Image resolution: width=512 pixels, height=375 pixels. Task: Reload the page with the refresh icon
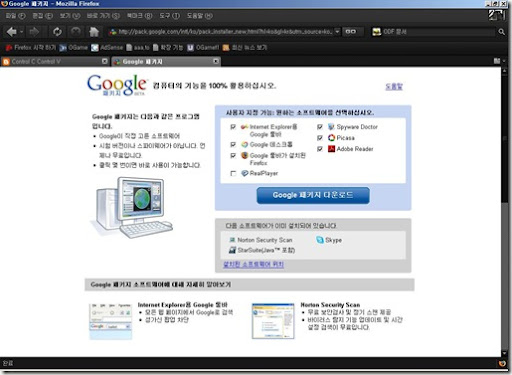(57, 32)
